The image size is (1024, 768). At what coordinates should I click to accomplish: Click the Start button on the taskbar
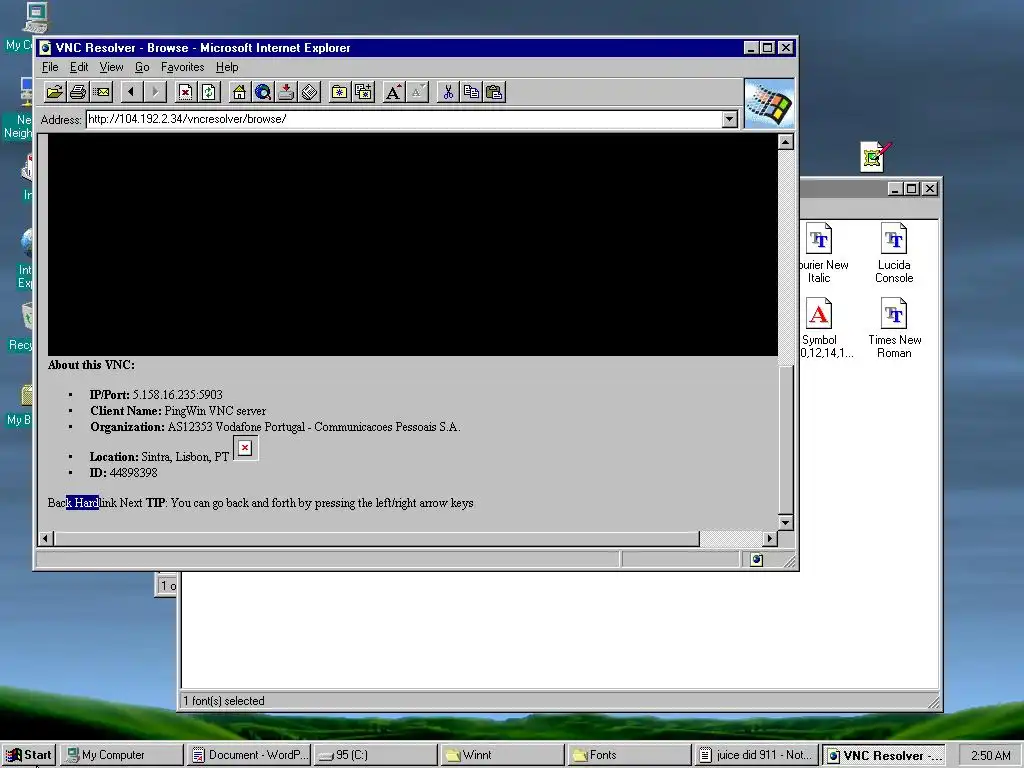pyautogui.click(x=29, y=755)
